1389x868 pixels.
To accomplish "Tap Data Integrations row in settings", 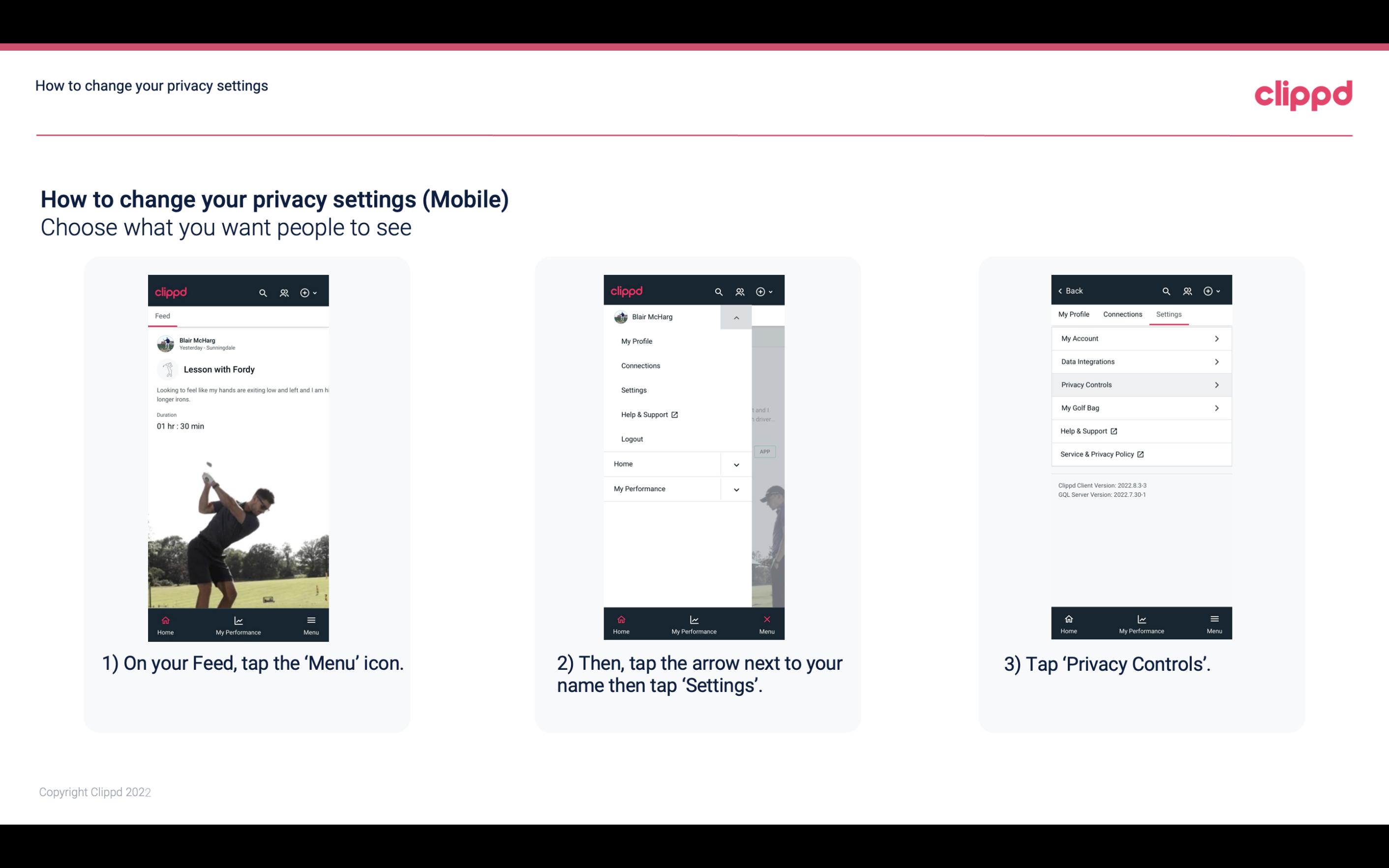I will coord(1140,361).
